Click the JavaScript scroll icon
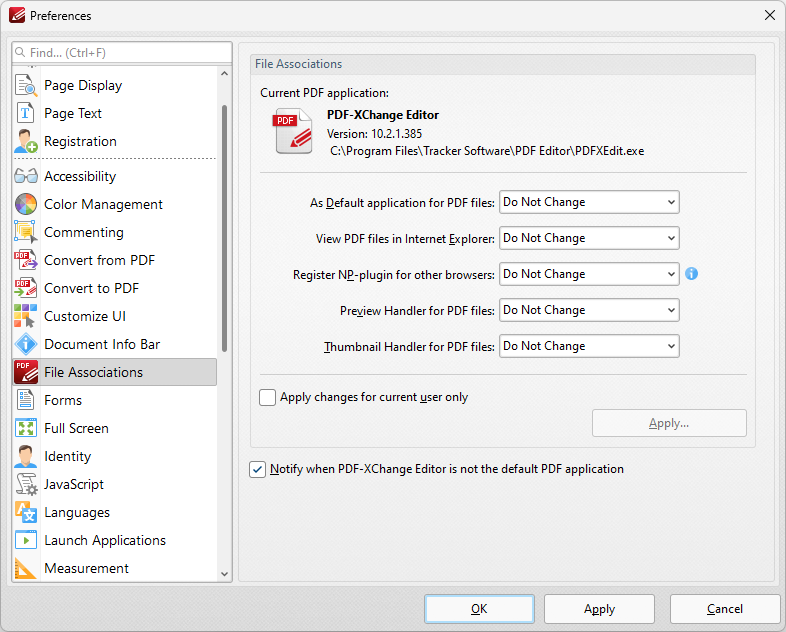This screenshot has height=632, width=786. pyautogui.click(x=26, y=485)
